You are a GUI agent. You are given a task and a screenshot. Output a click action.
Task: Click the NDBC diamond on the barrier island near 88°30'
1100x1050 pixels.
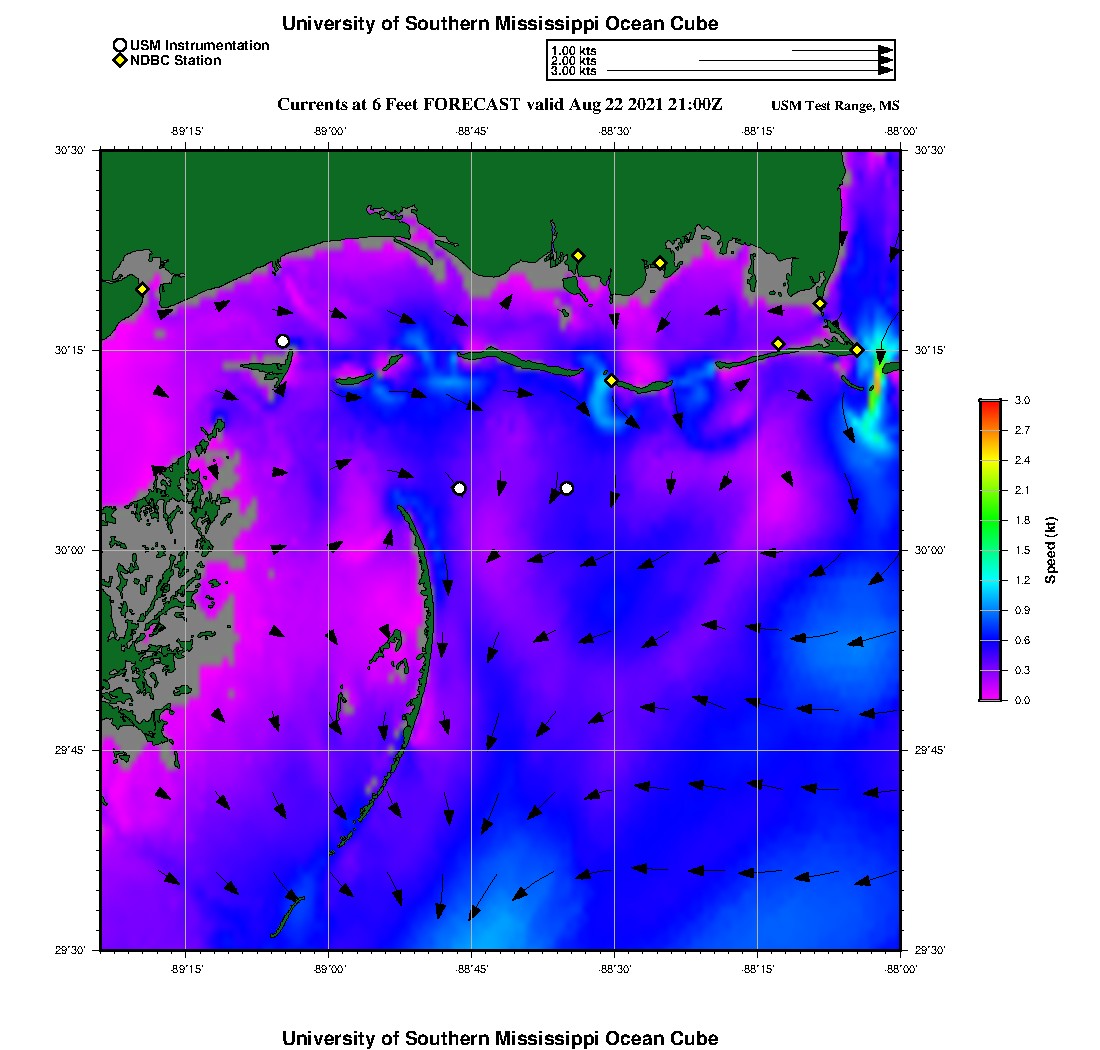[x=611, y=381]
